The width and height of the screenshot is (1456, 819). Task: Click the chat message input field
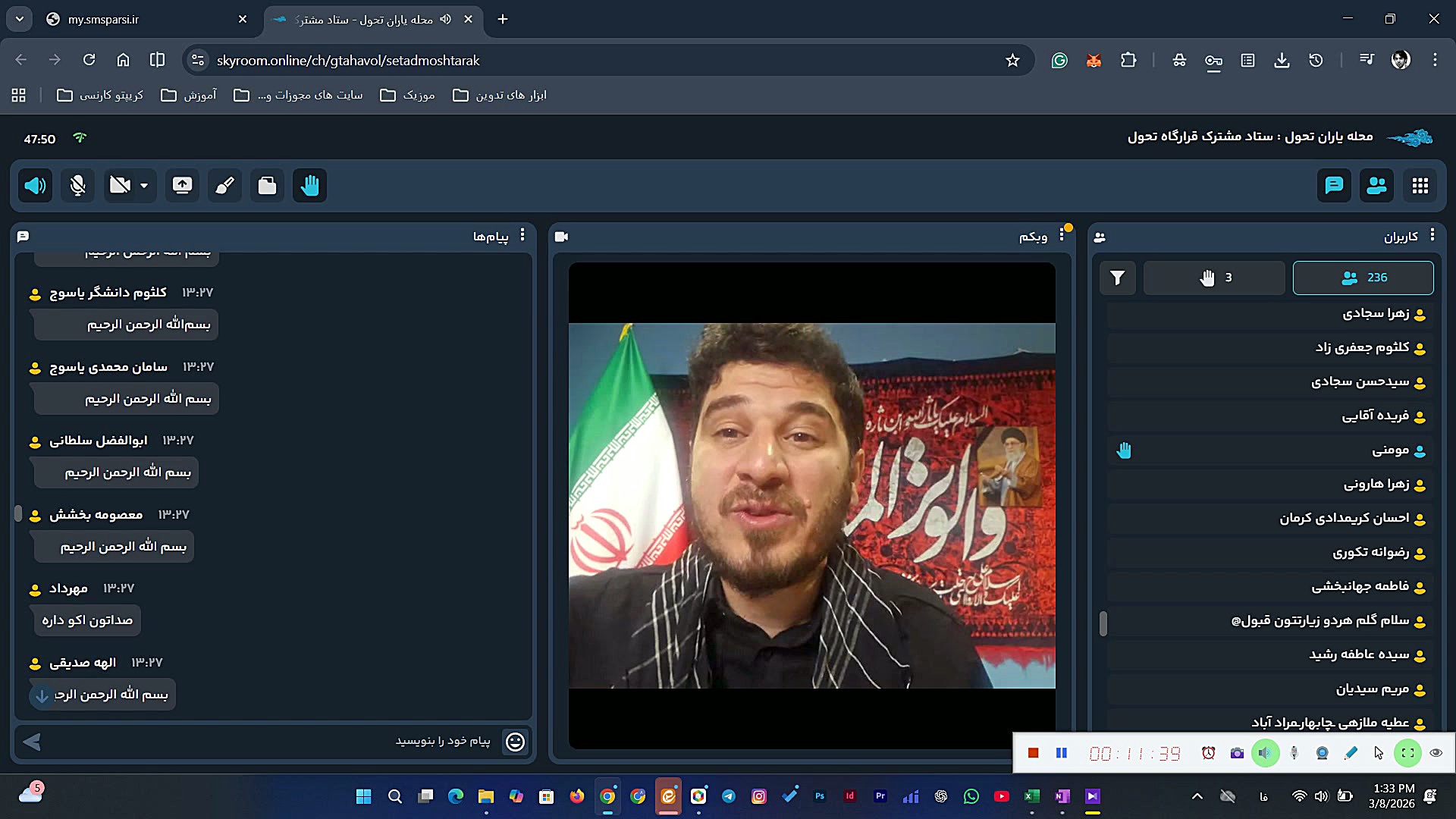pos(273,741)
